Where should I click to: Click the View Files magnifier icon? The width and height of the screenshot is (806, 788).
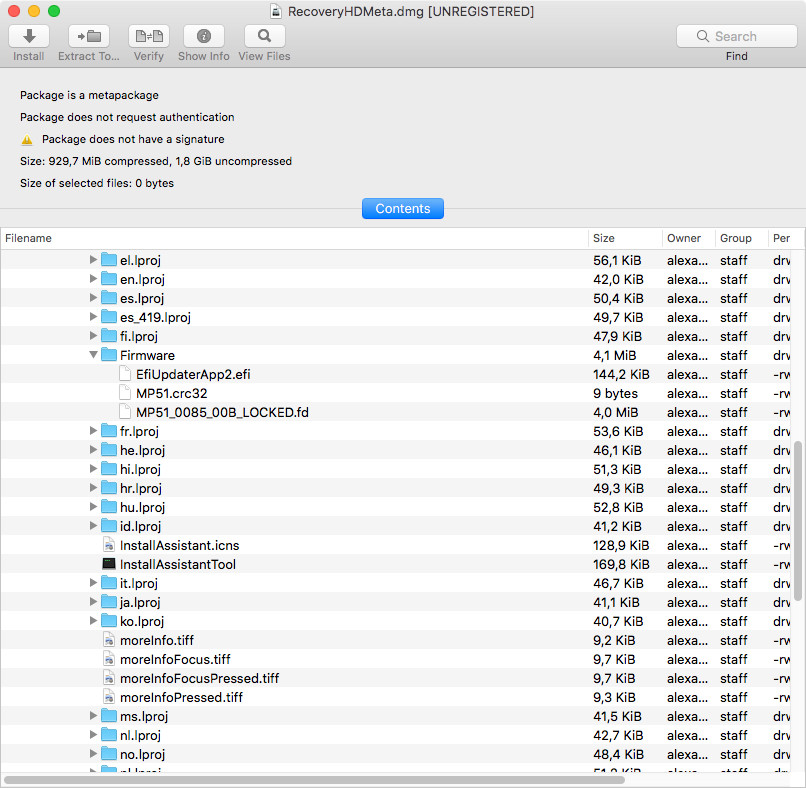[x=265, y=36]
